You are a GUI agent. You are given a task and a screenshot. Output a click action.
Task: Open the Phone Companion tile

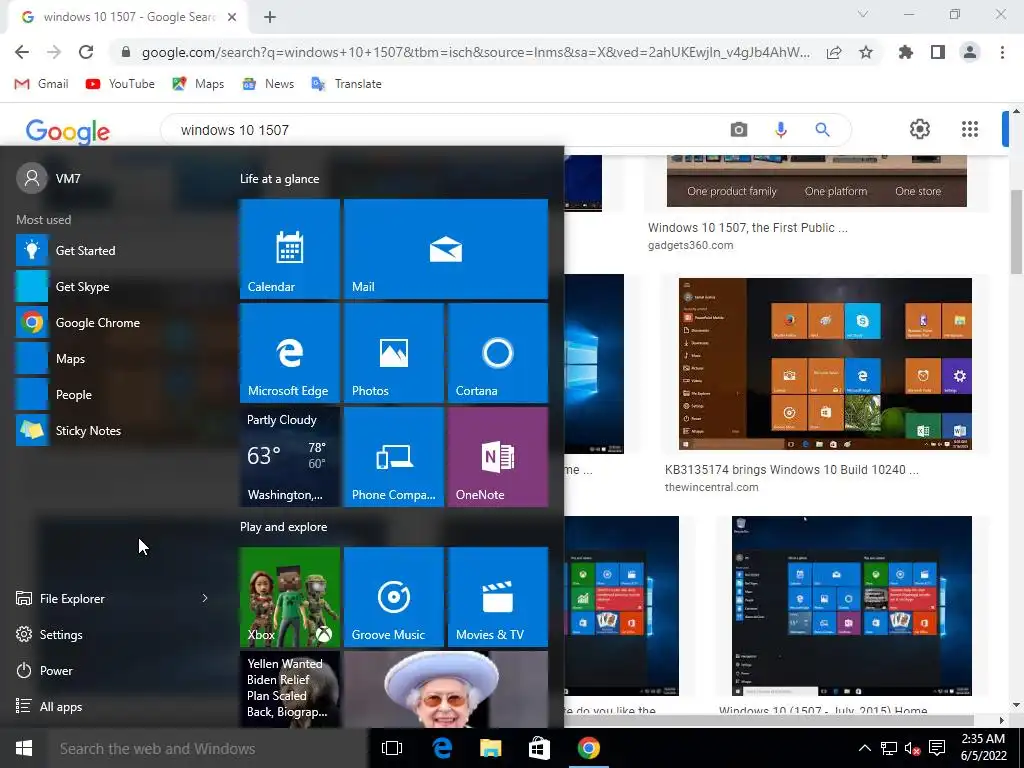point(393,456)
